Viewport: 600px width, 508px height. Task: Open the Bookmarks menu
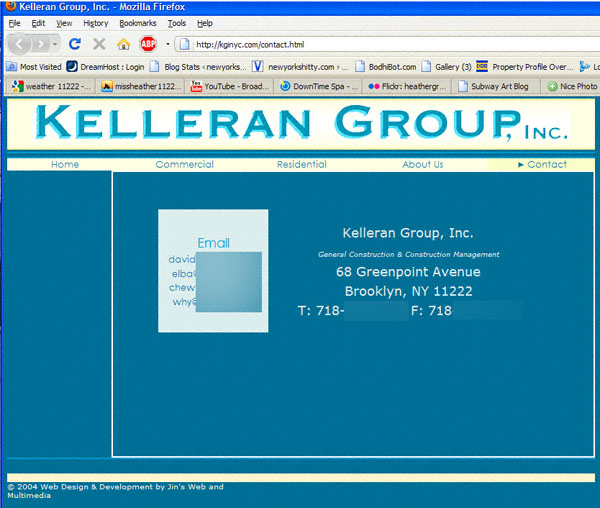(137, 22)
